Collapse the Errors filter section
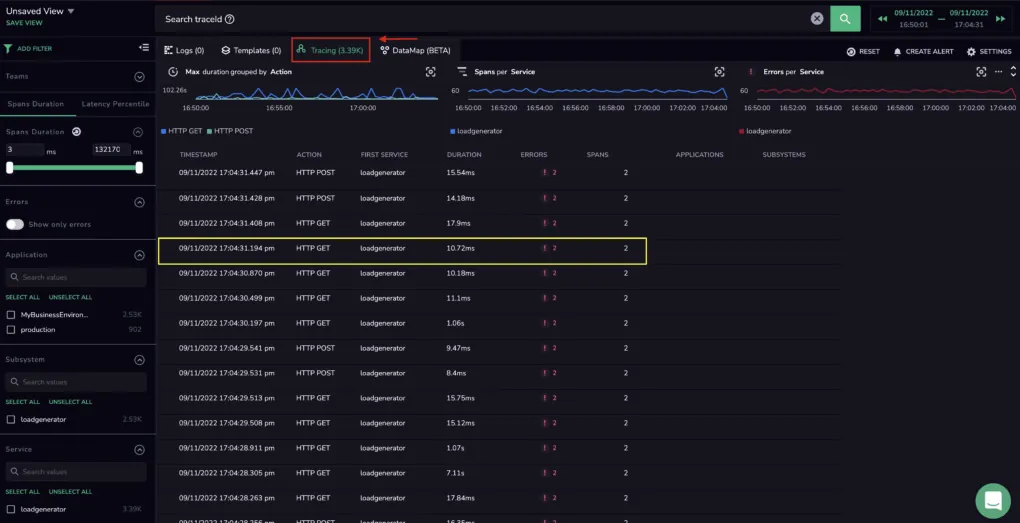The height and width of the screenshot is (523, 1020). click(x=139, y=202)
